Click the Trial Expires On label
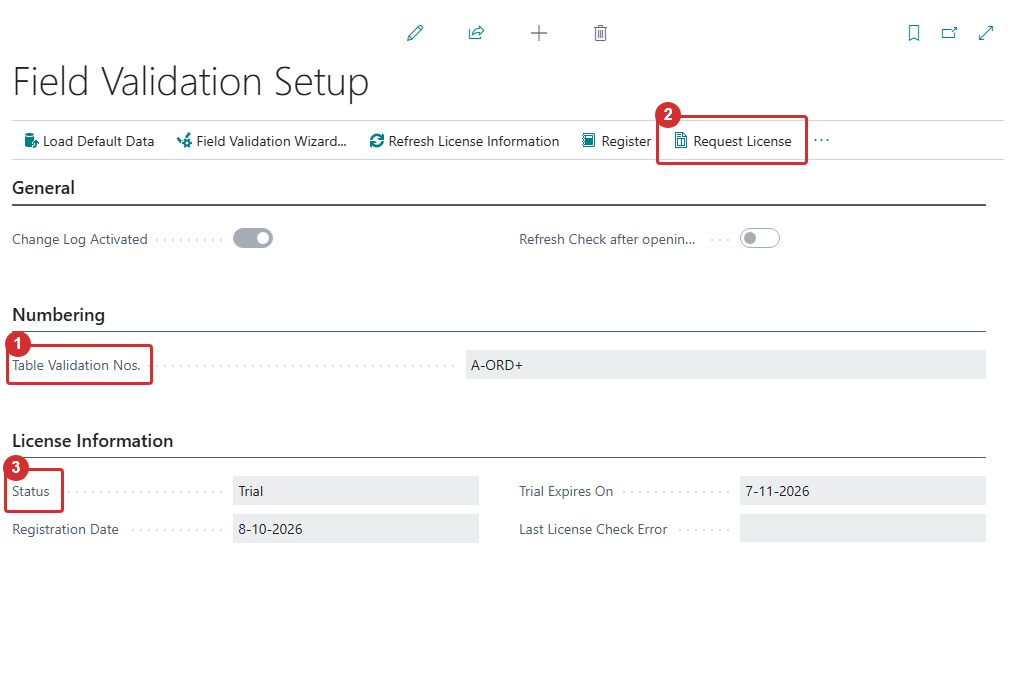This screenshot has width=1016, height=700. [x=566, y=491]
